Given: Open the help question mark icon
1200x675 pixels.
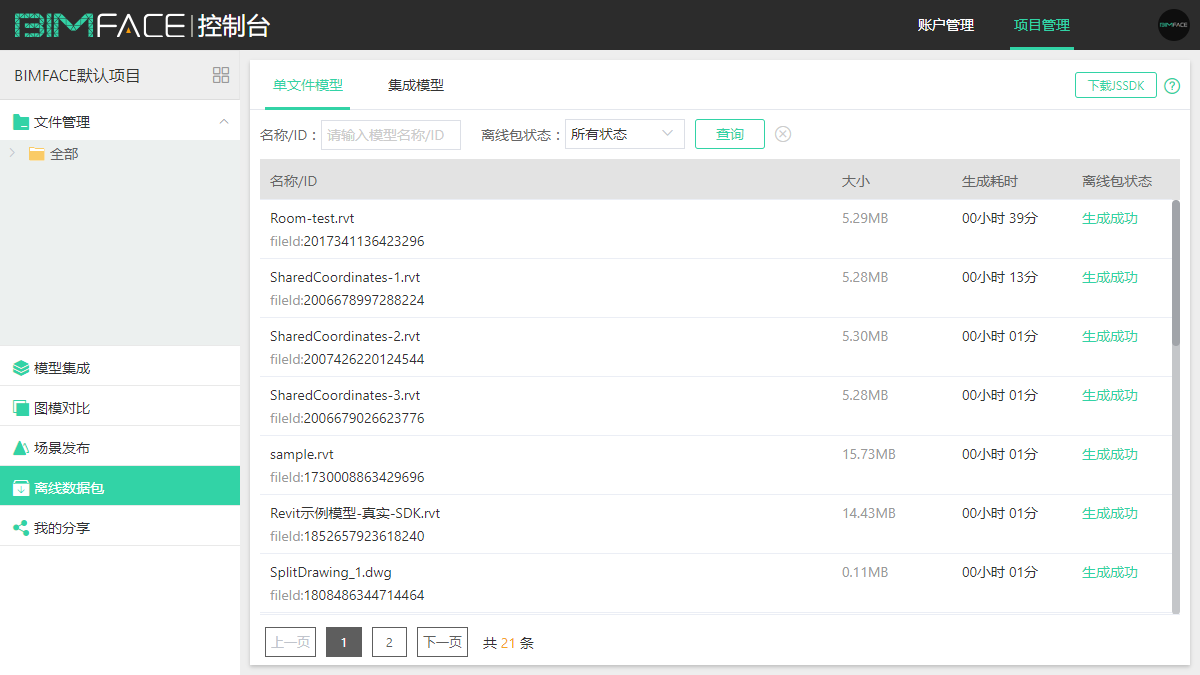Looking at the screenshot, I should click(1172, 86).
